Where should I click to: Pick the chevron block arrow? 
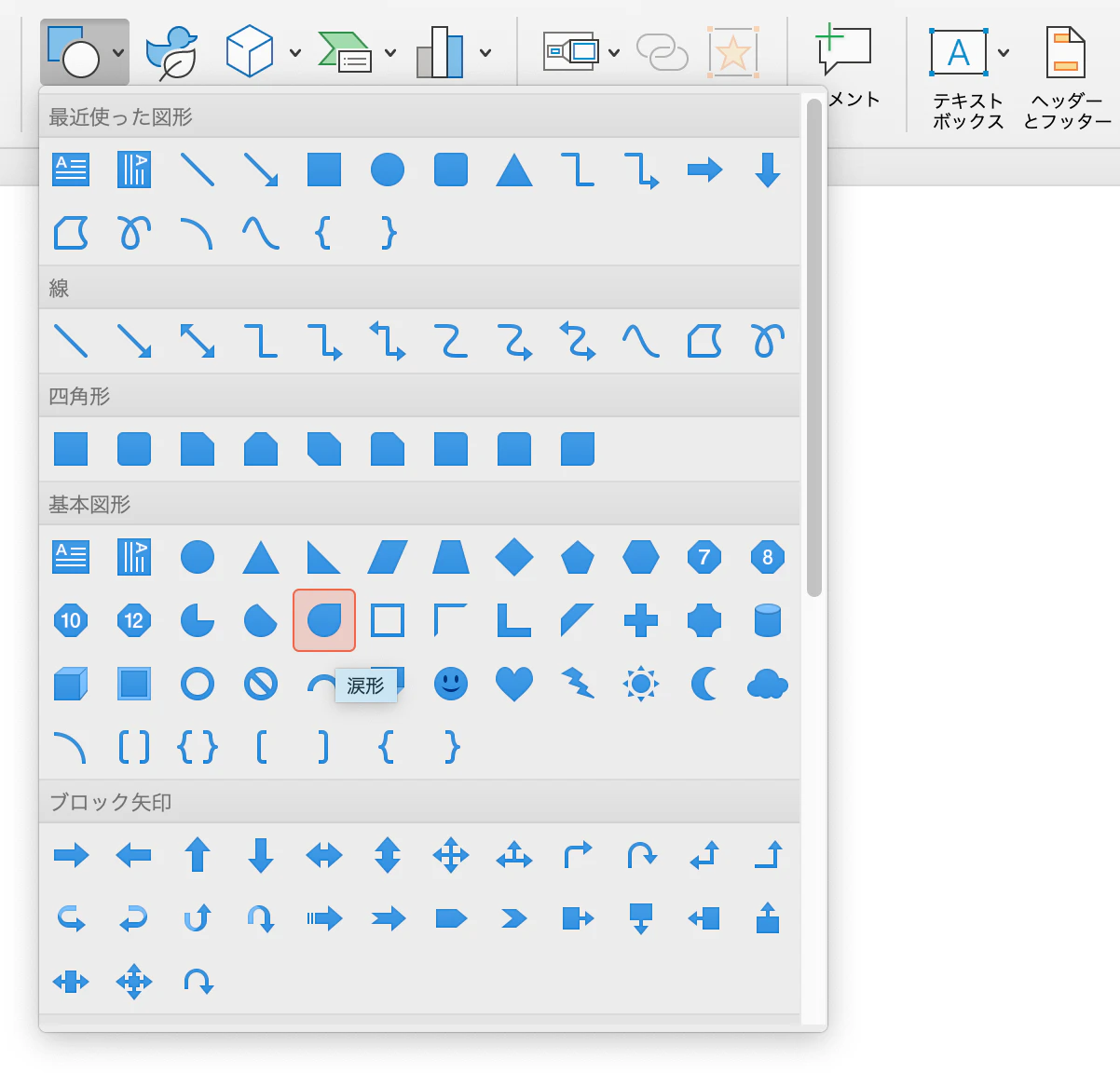point(514,918)
